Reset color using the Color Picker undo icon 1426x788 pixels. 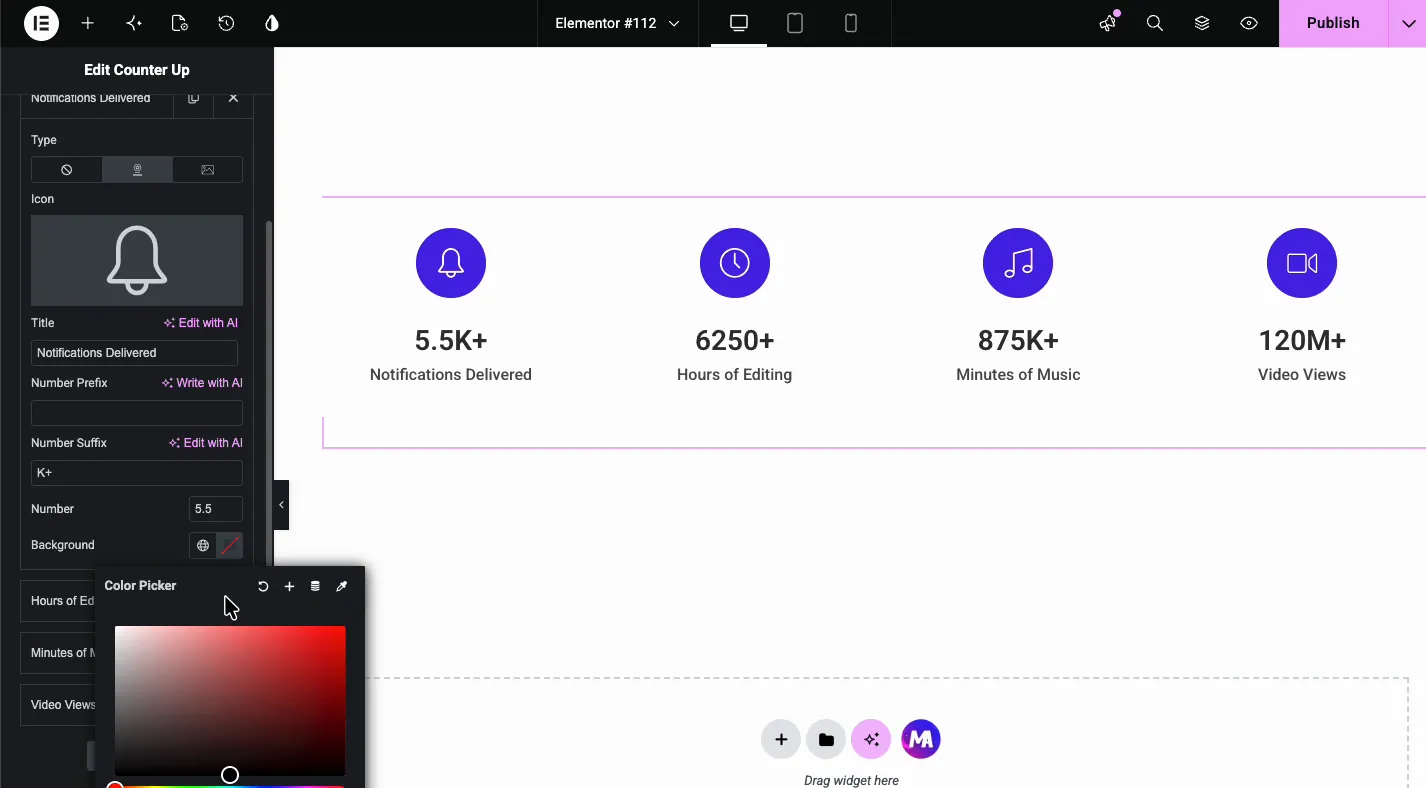pos(263,586)
